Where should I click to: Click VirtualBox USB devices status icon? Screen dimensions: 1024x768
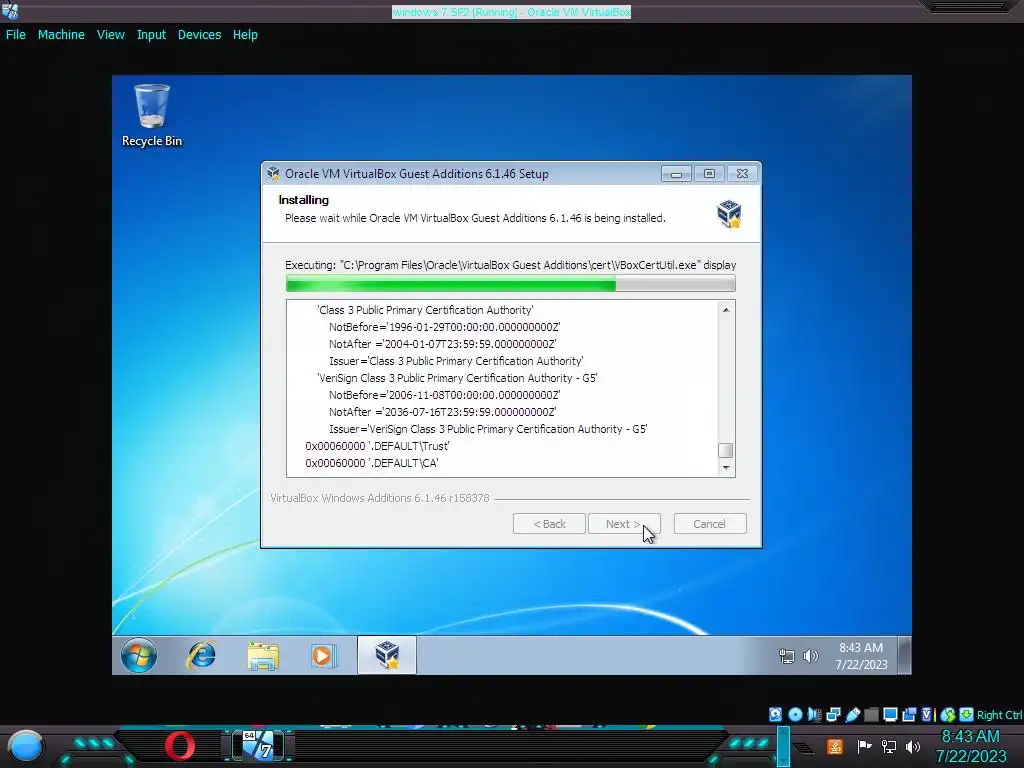[x=852, y=714]
